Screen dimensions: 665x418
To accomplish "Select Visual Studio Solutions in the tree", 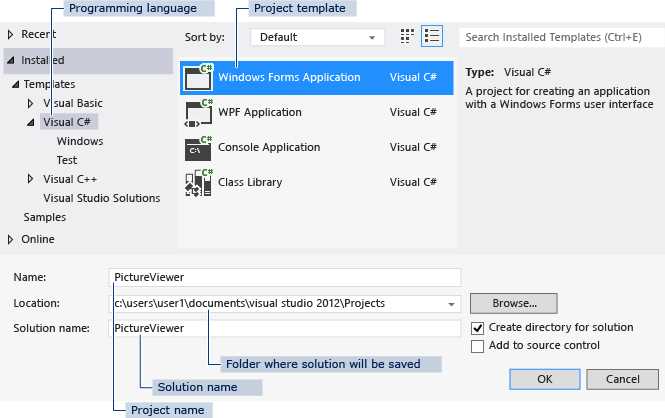I will [101, 198].
